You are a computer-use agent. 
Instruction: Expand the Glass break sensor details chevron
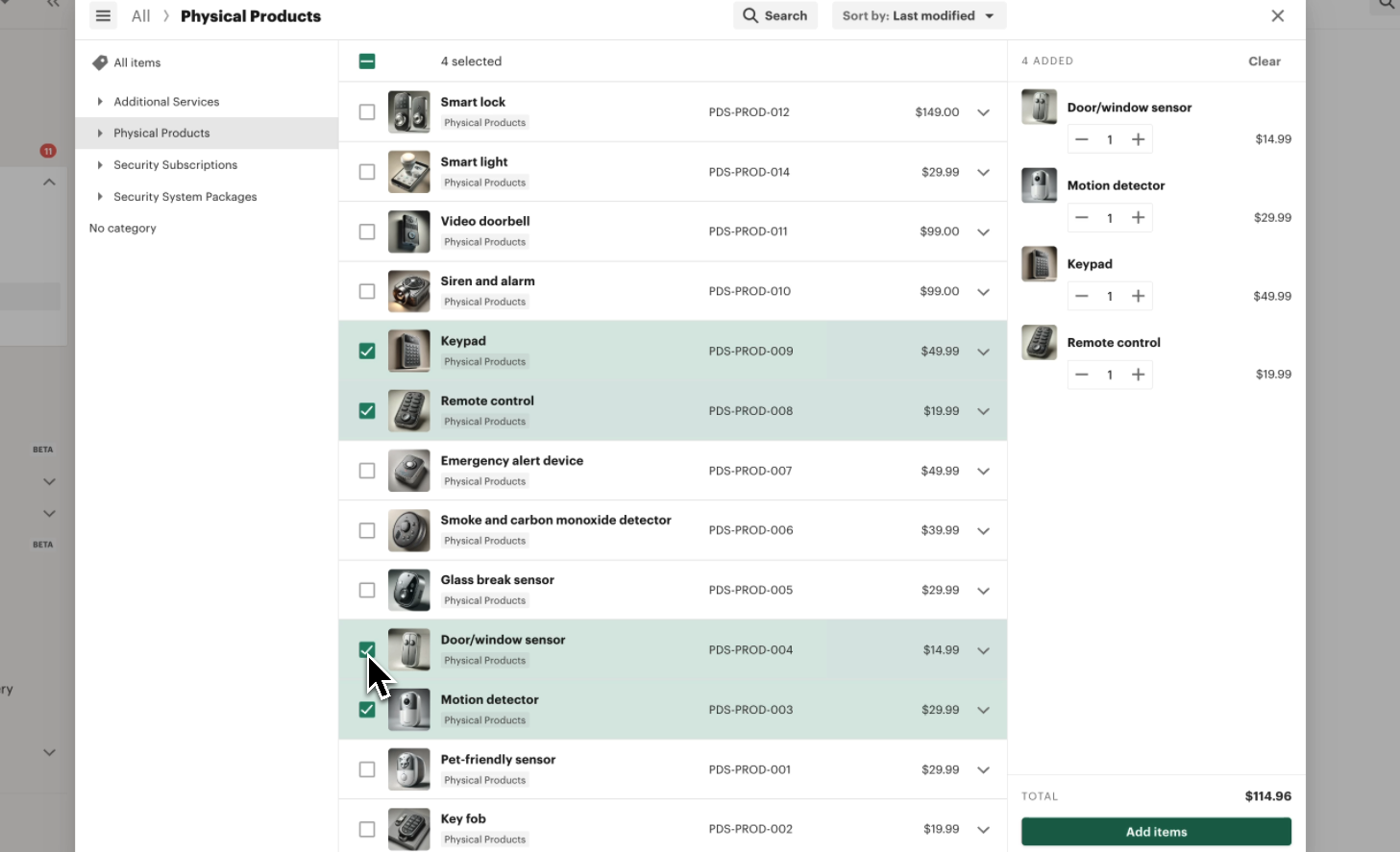983,591
